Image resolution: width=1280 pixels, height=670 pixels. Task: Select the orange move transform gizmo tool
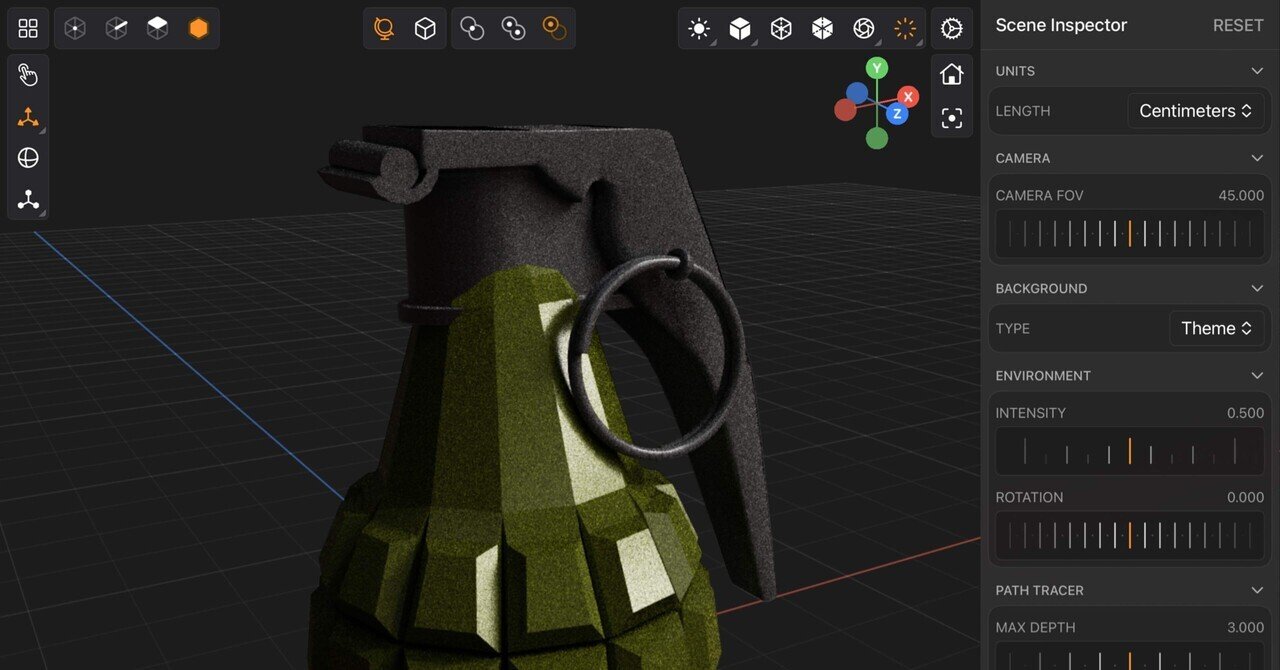[28, 117]
